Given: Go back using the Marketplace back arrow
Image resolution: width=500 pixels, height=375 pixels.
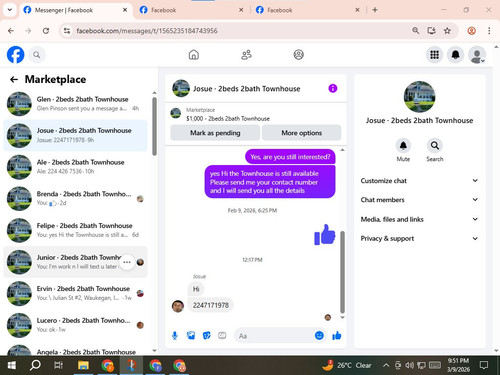Looking at the screenshot, I should pyautogui.click(x=14, y=79).
